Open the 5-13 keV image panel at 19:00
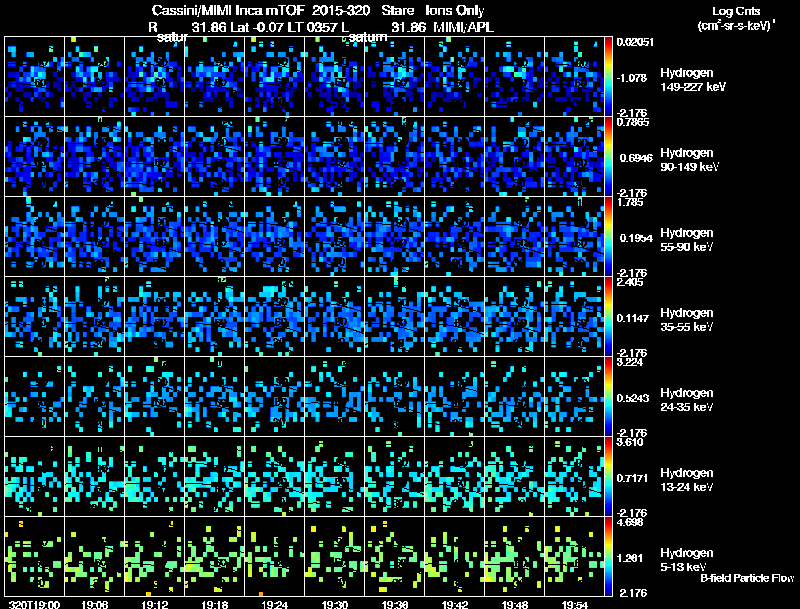The width and height of the screenshot is (800, 609). coord(34,557)
